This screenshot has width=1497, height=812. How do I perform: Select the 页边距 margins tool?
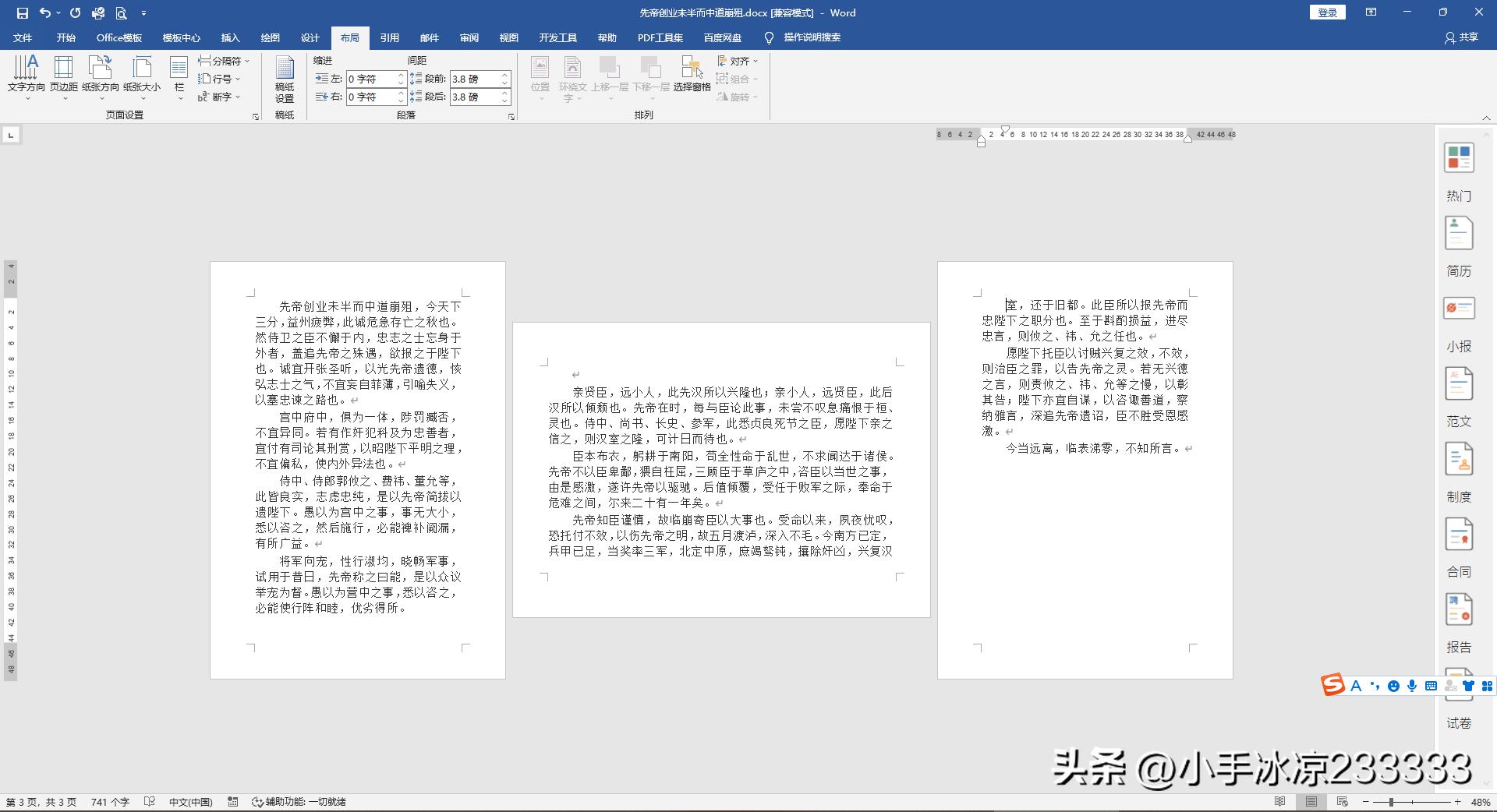64,76
